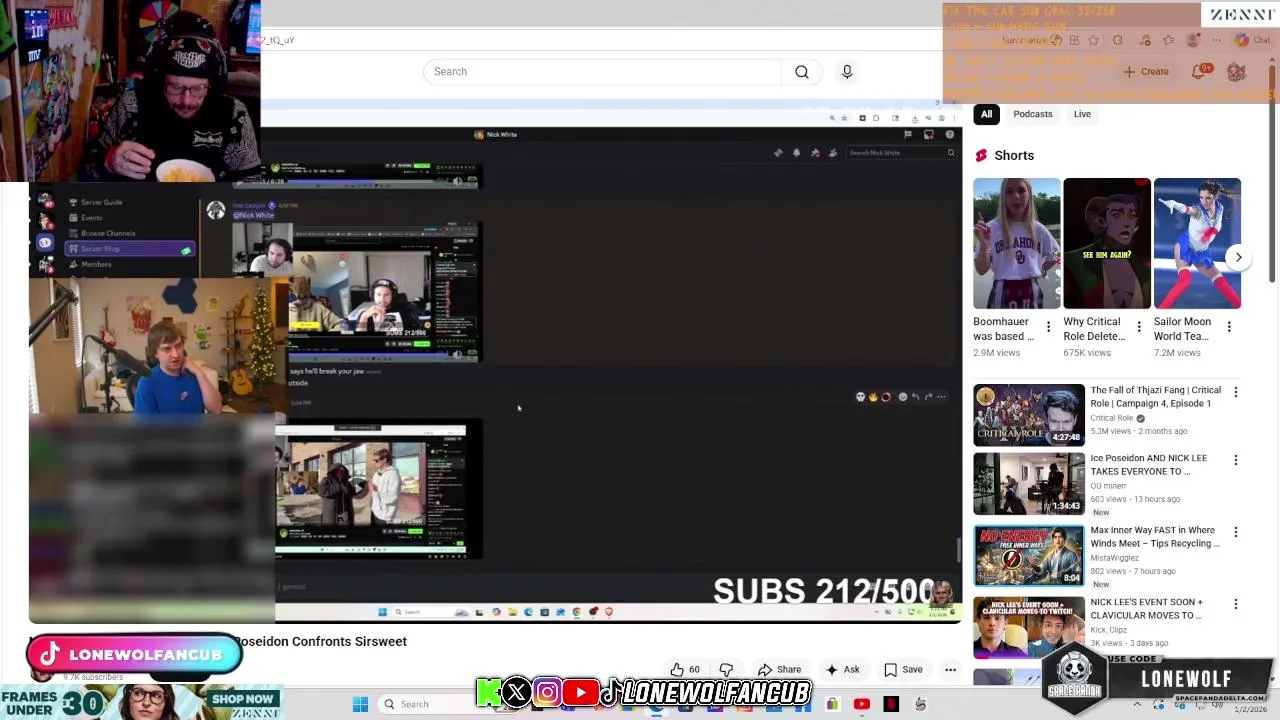Open Microsoft Store from the taskbar
This screenshot has height=720, width=1280.
(832, 704)
